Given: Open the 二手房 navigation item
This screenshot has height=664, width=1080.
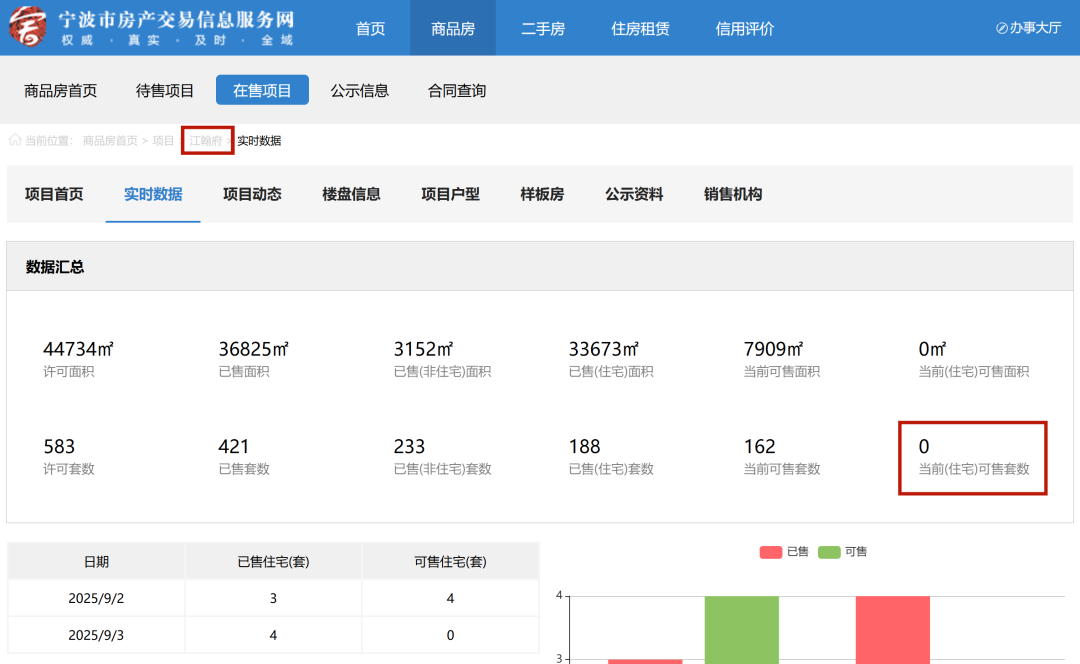Looking at the screenshot, I should click(x=543, y=29).
